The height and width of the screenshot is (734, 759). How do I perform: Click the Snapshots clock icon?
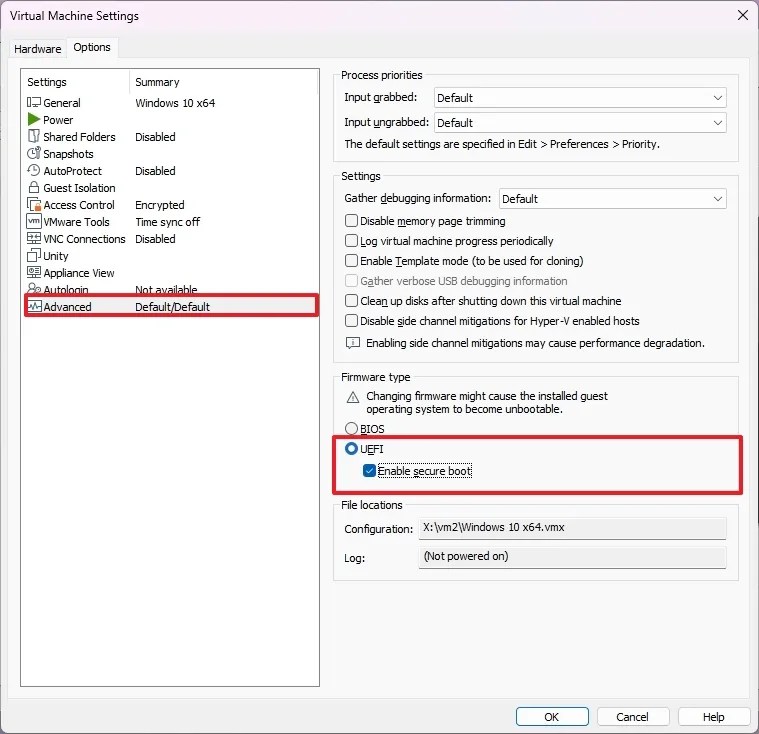[x=34, y=153]
